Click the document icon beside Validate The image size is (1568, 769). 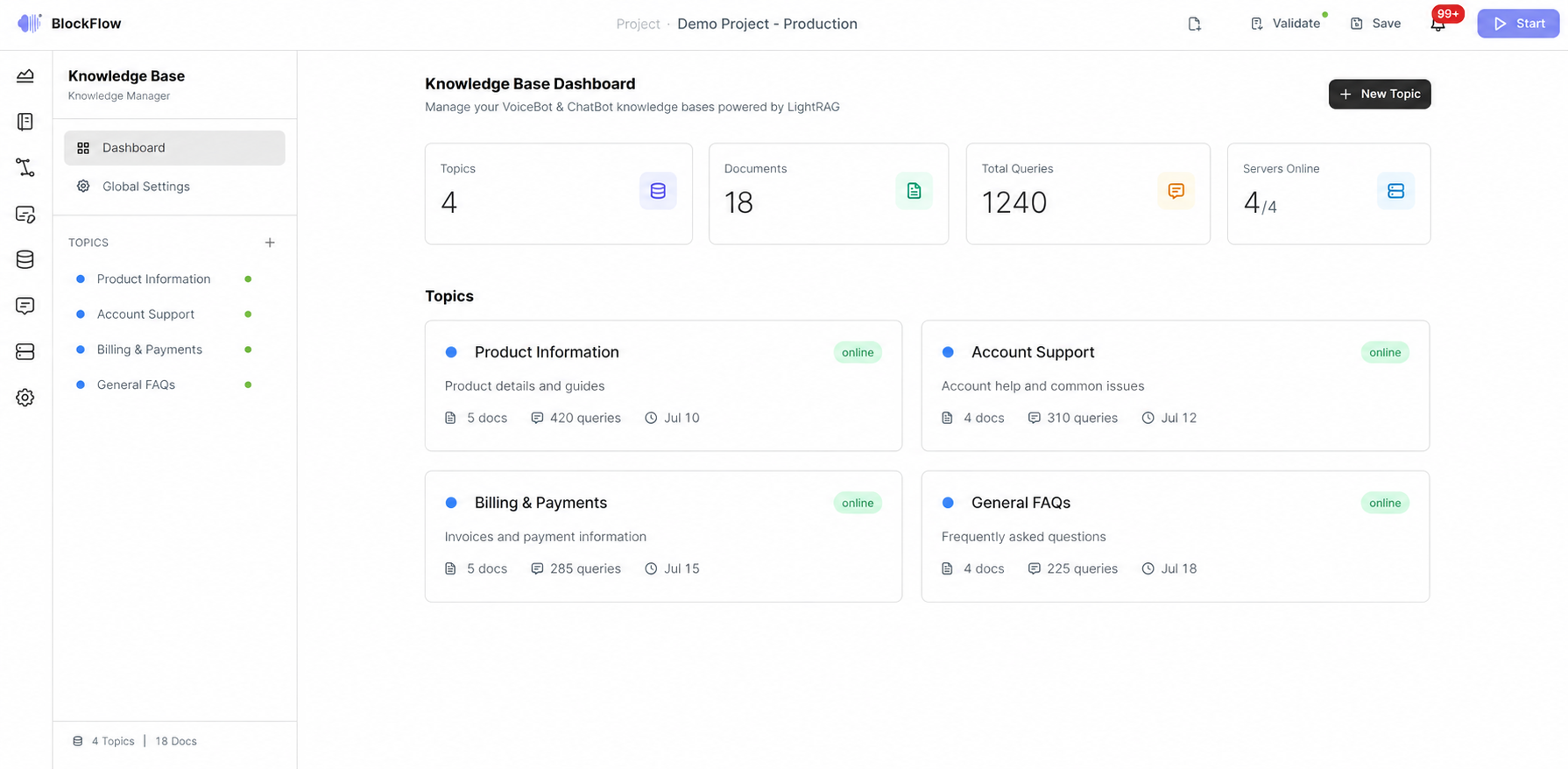tap(1194, 24)
